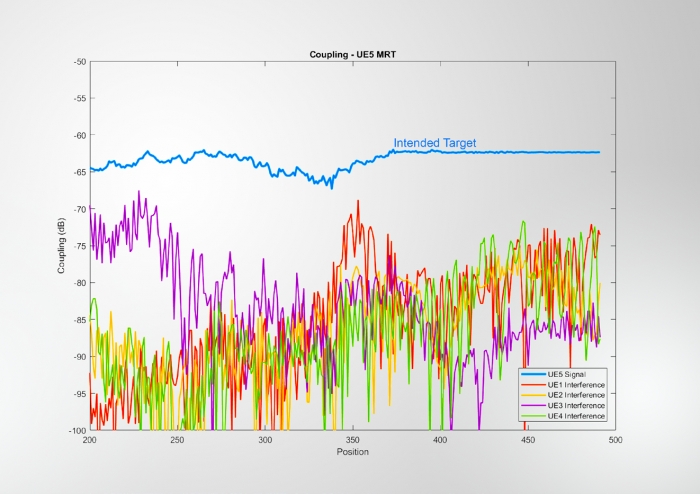The height and width of the screenshot is (494, 700).
Task: Click the y-axis tick label -90
Action: [x=80, y=357]
